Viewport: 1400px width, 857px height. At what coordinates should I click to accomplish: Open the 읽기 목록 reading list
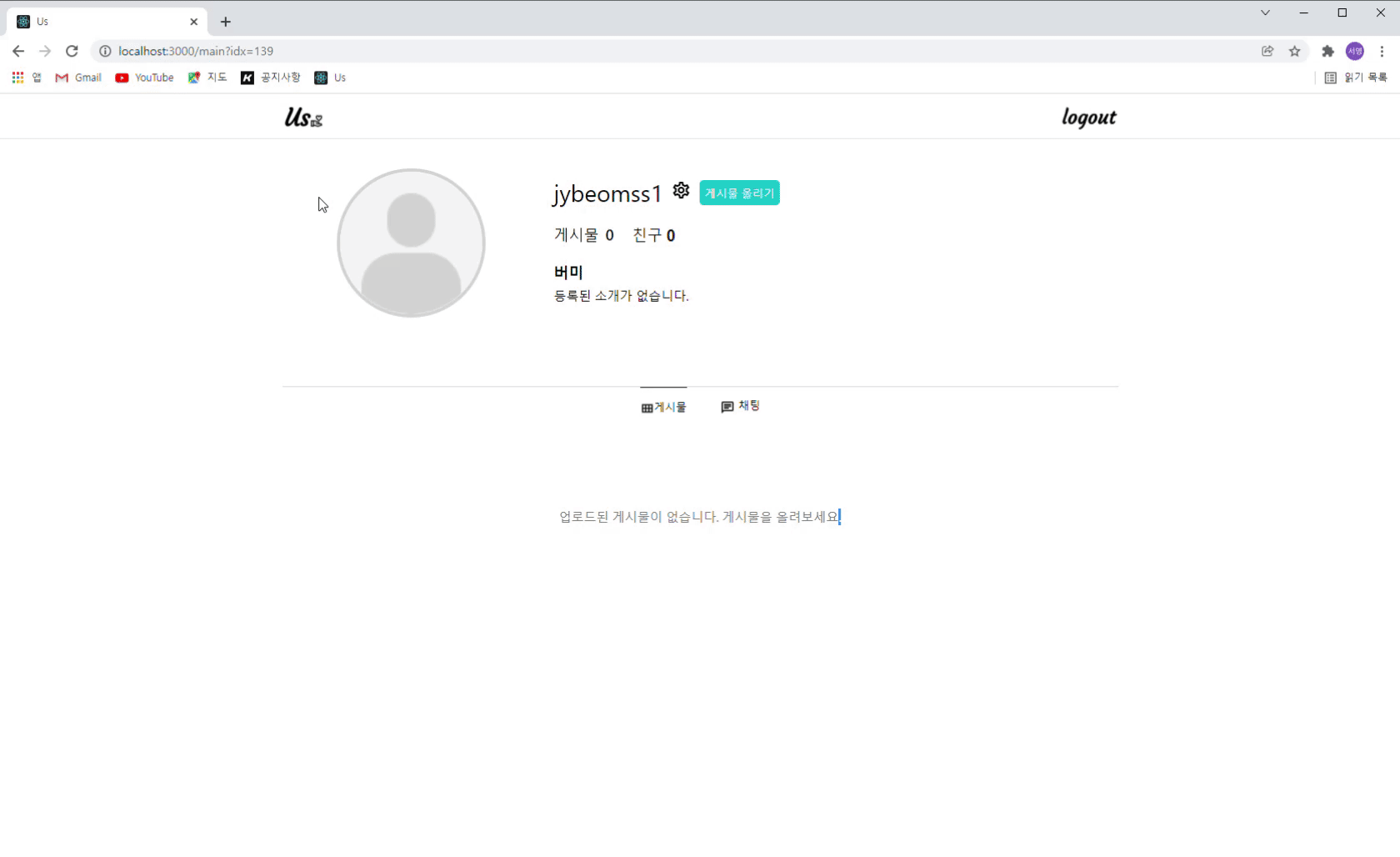click(1356, 78)
